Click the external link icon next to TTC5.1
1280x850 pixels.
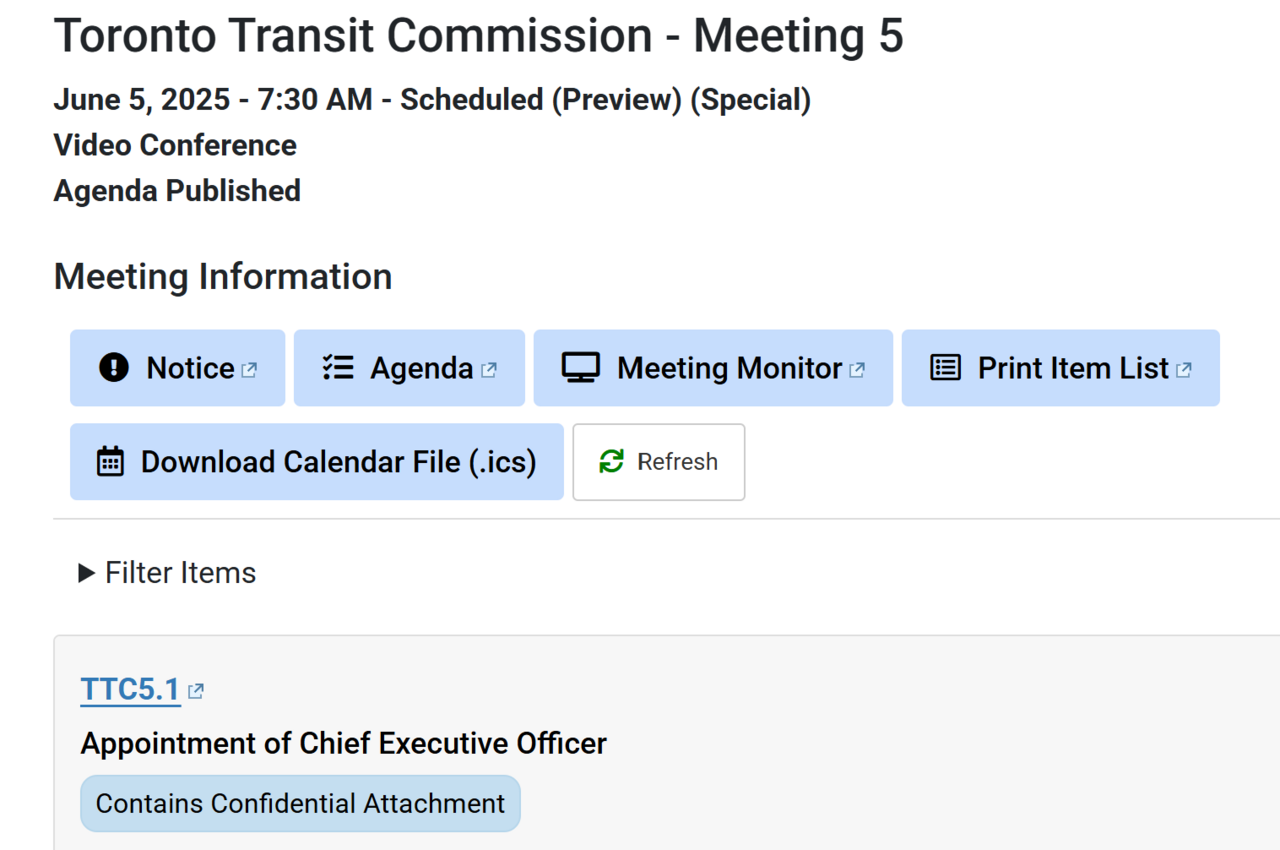196,691
